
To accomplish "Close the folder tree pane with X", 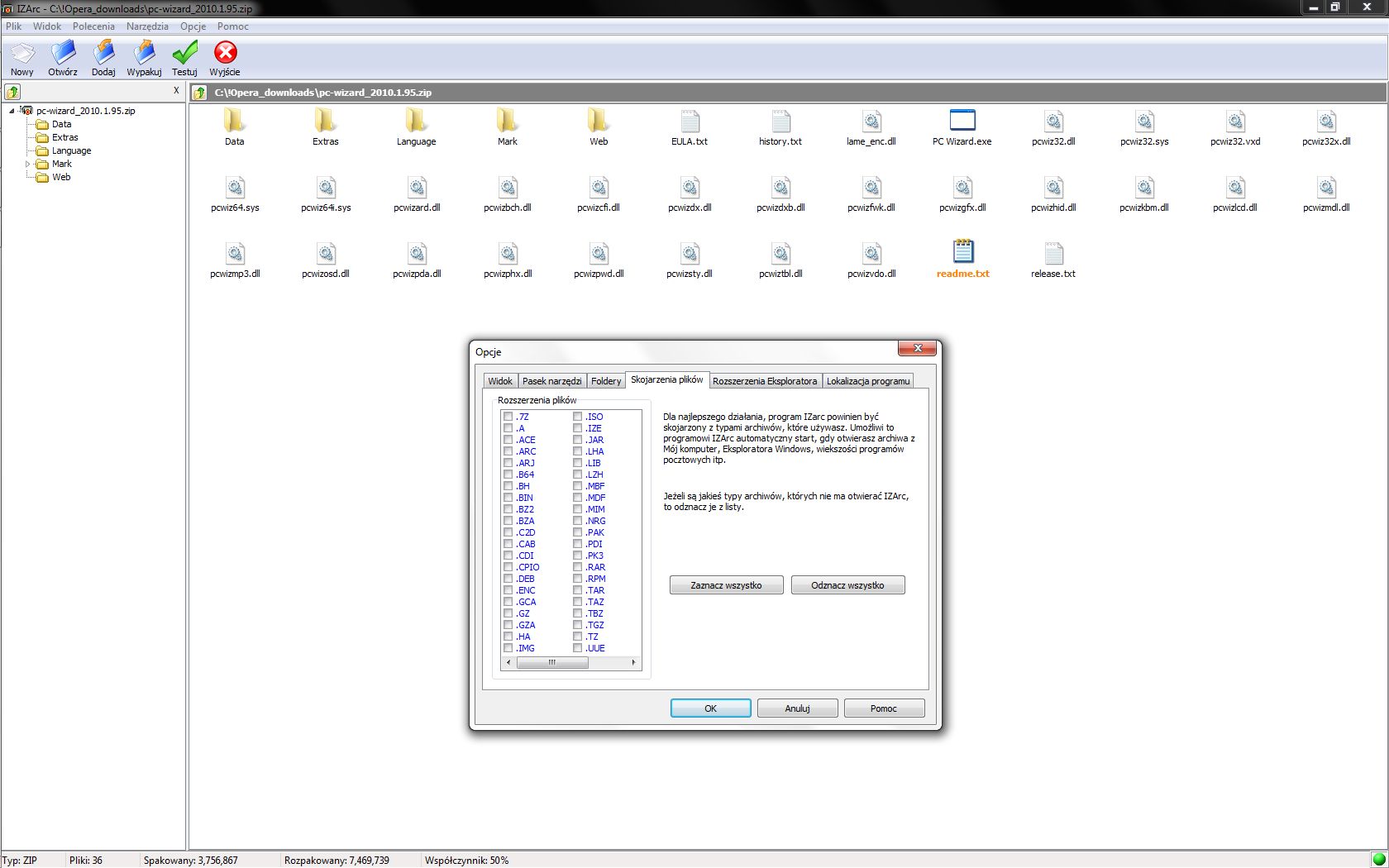I will click(x=176, y=91).
